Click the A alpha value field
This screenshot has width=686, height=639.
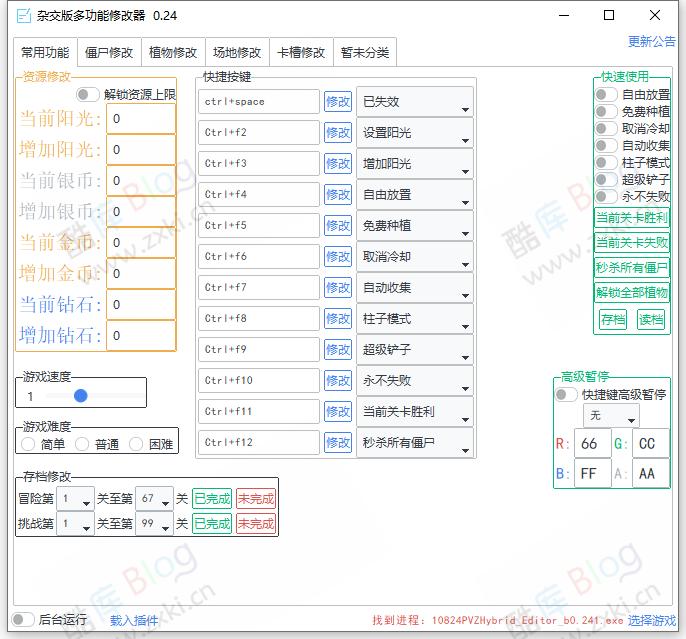[651, 473]
